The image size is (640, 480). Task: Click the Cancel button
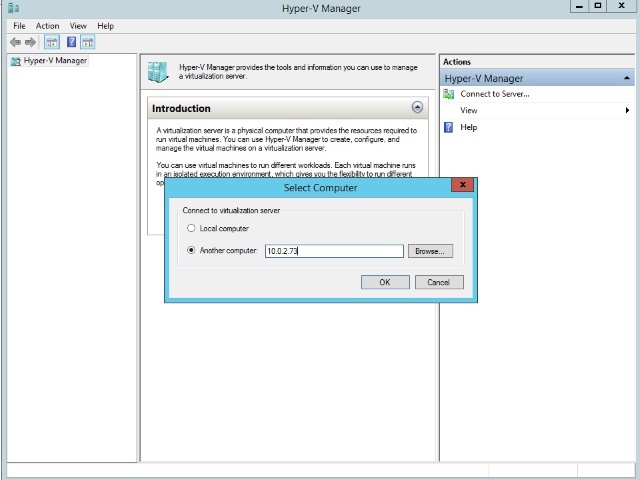coord(439,282)
